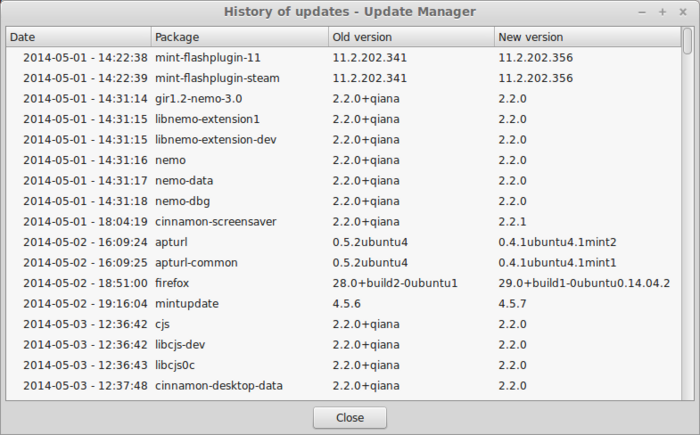Close window using titlebar X icon
The image size is (700, 435).
click(x=681, y=12)
